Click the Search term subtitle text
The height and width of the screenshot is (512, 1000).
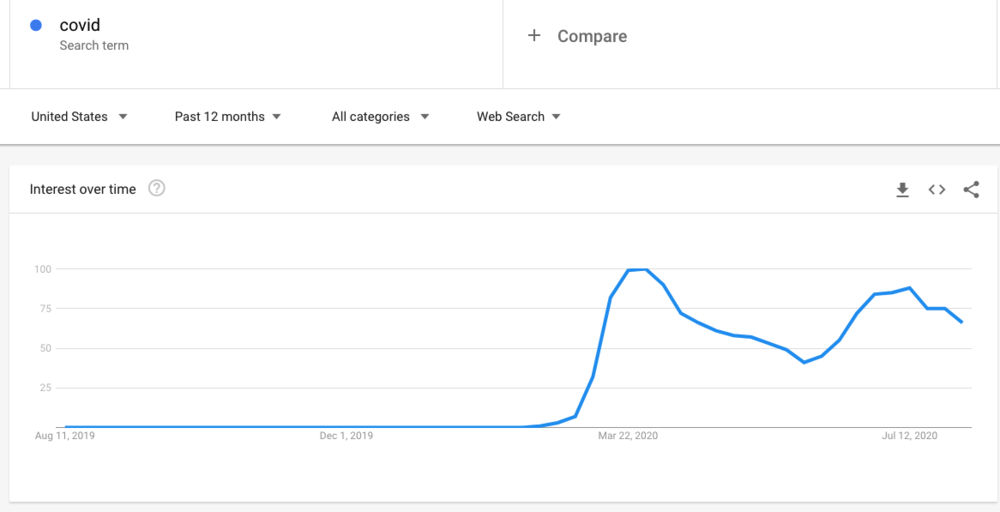[94, 46]
